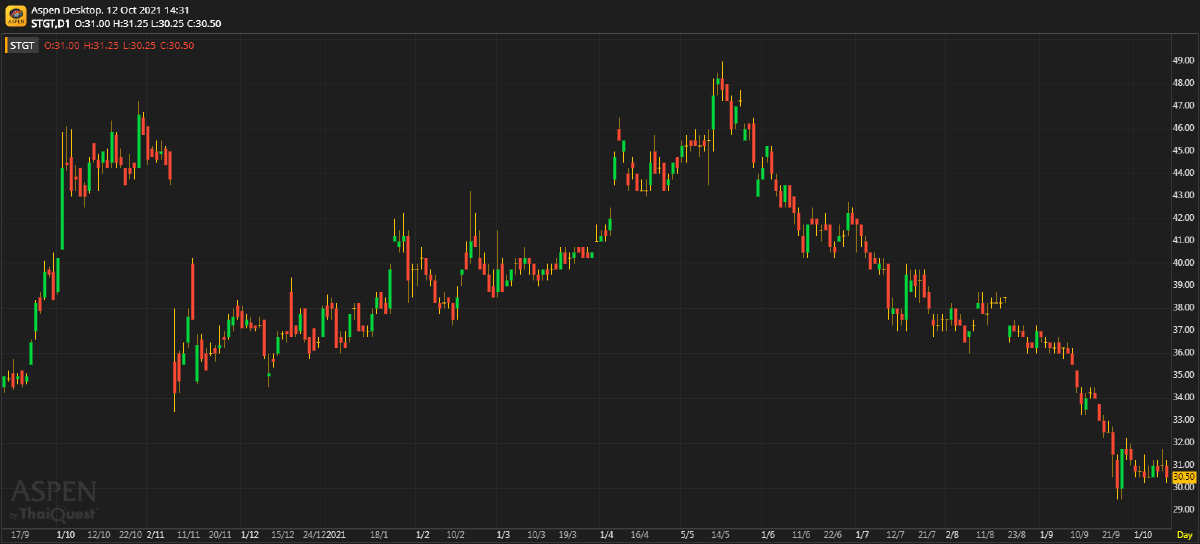
Task: Click the 14/5 date label on axis
Action: pos(720,535)
